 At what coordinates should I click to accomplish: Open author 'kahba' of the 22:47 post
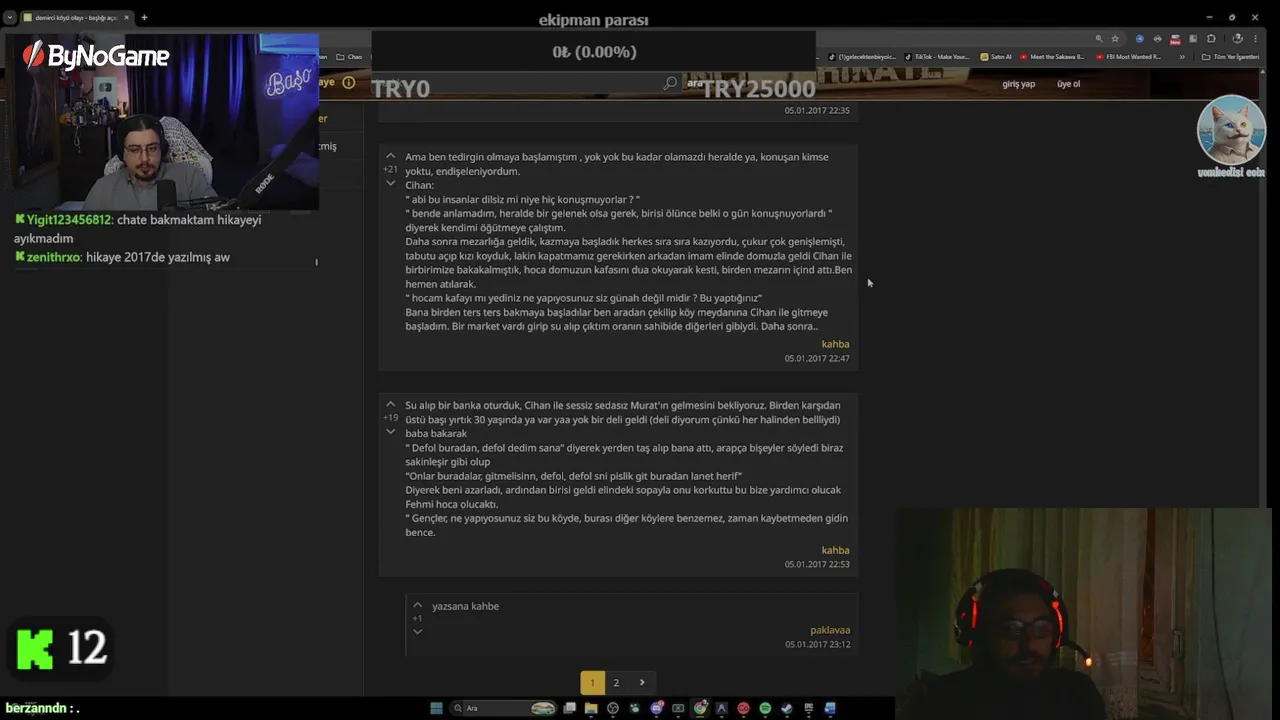coord(835,344)
